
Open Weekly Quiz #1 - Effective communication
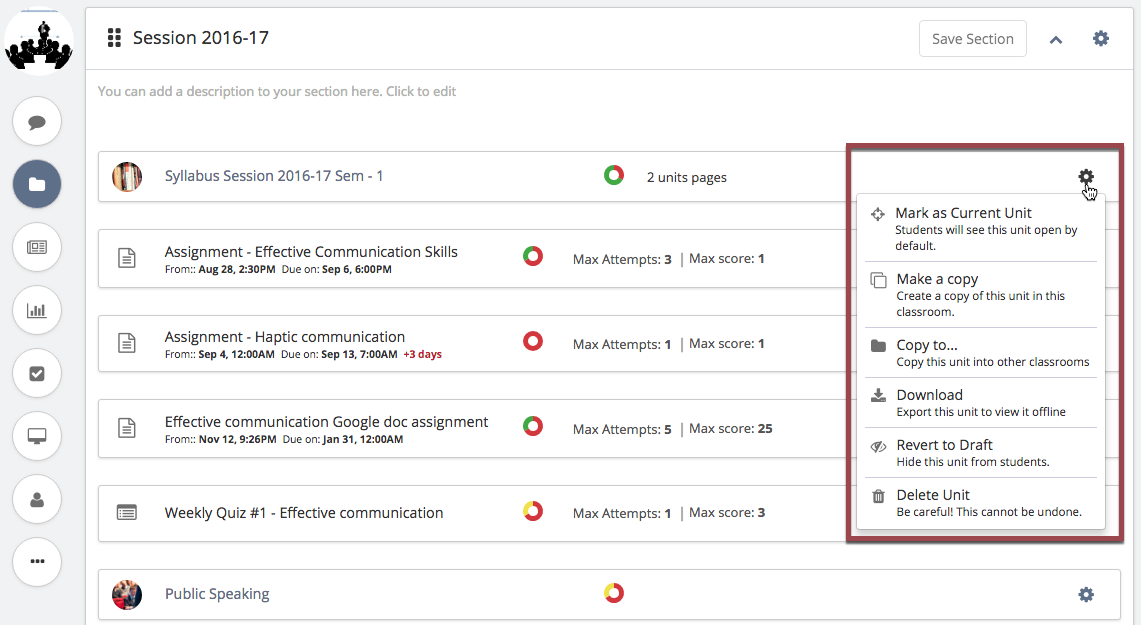click(x=303, y=513)
